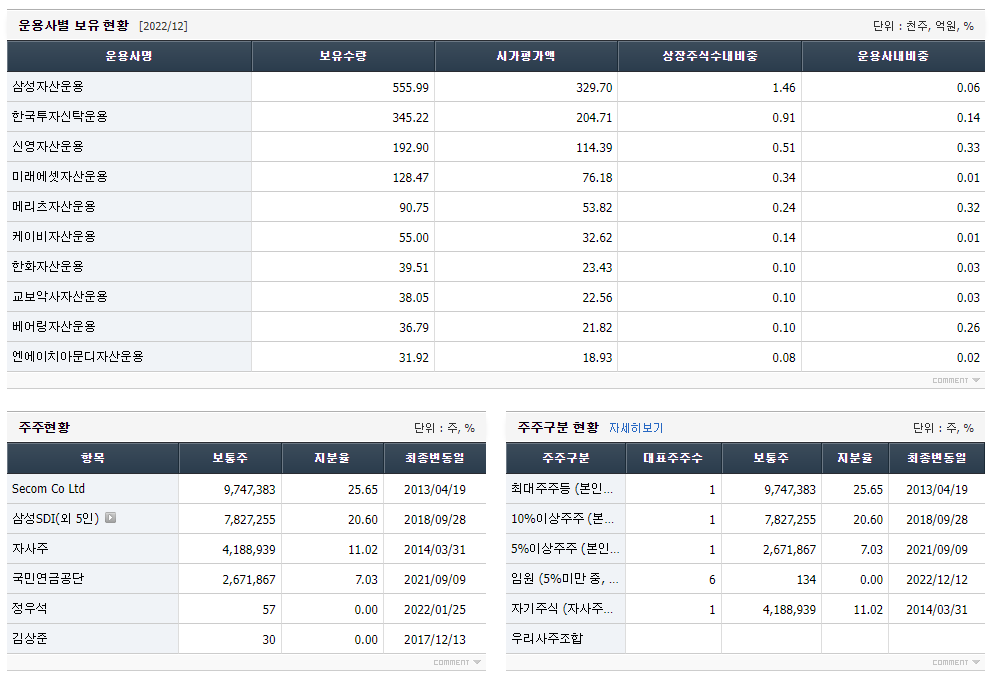Click the 주주구분 column header
The width and height of the screenshot is (992, 677).
pyautogui.click(x=566, y=458)
